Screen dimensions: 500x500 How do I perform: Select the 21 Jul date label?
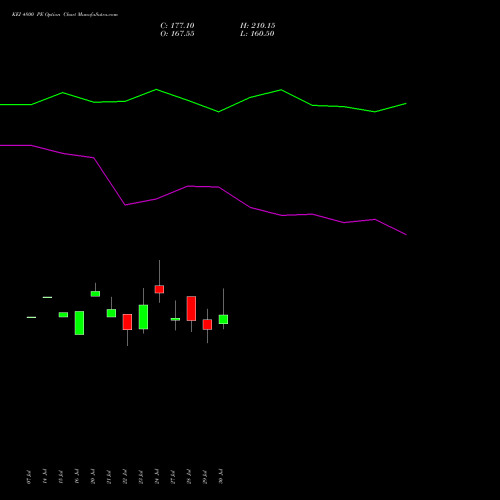[109, 477]
